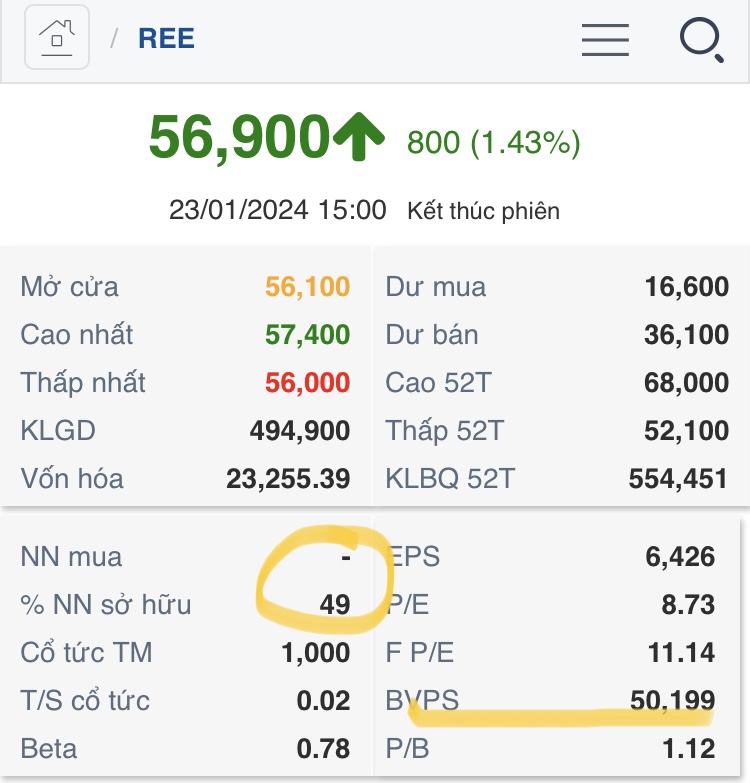
Task: Click the Dư mua value 16,600
Action: (686, 287)
